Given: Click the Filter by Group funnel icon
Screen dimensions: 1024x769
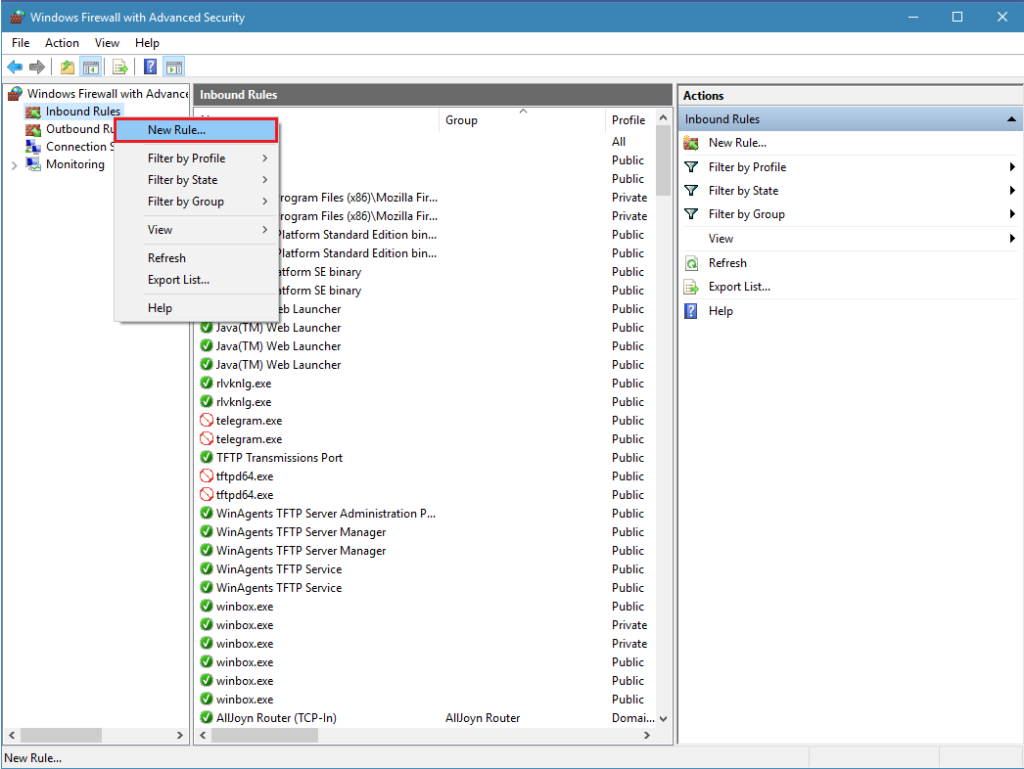Looking at the screenshot, I should 691,214.
